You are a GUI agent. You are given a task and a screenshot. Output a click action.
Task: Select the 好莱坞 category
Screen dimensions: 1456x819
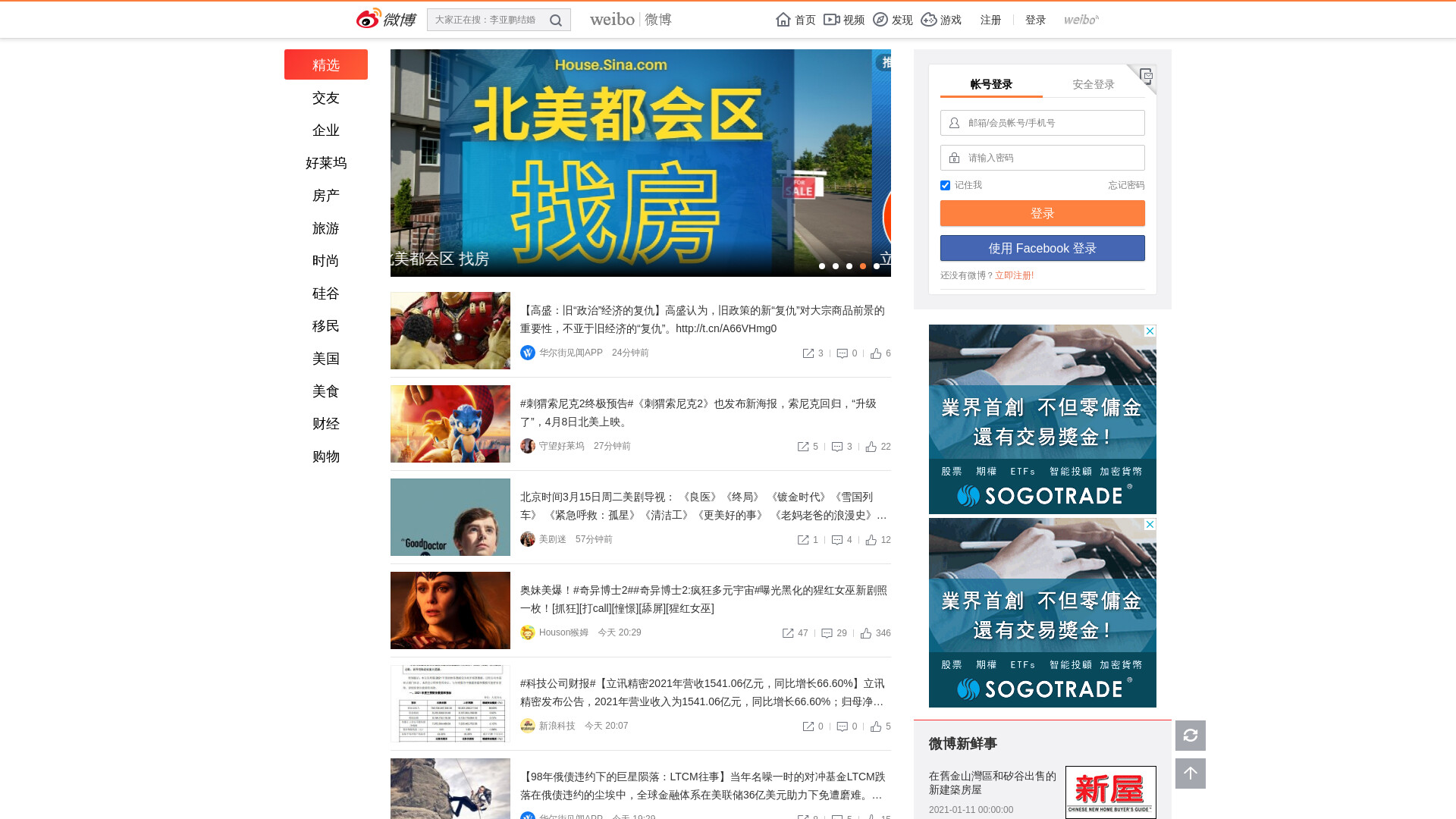click(326, 163)
